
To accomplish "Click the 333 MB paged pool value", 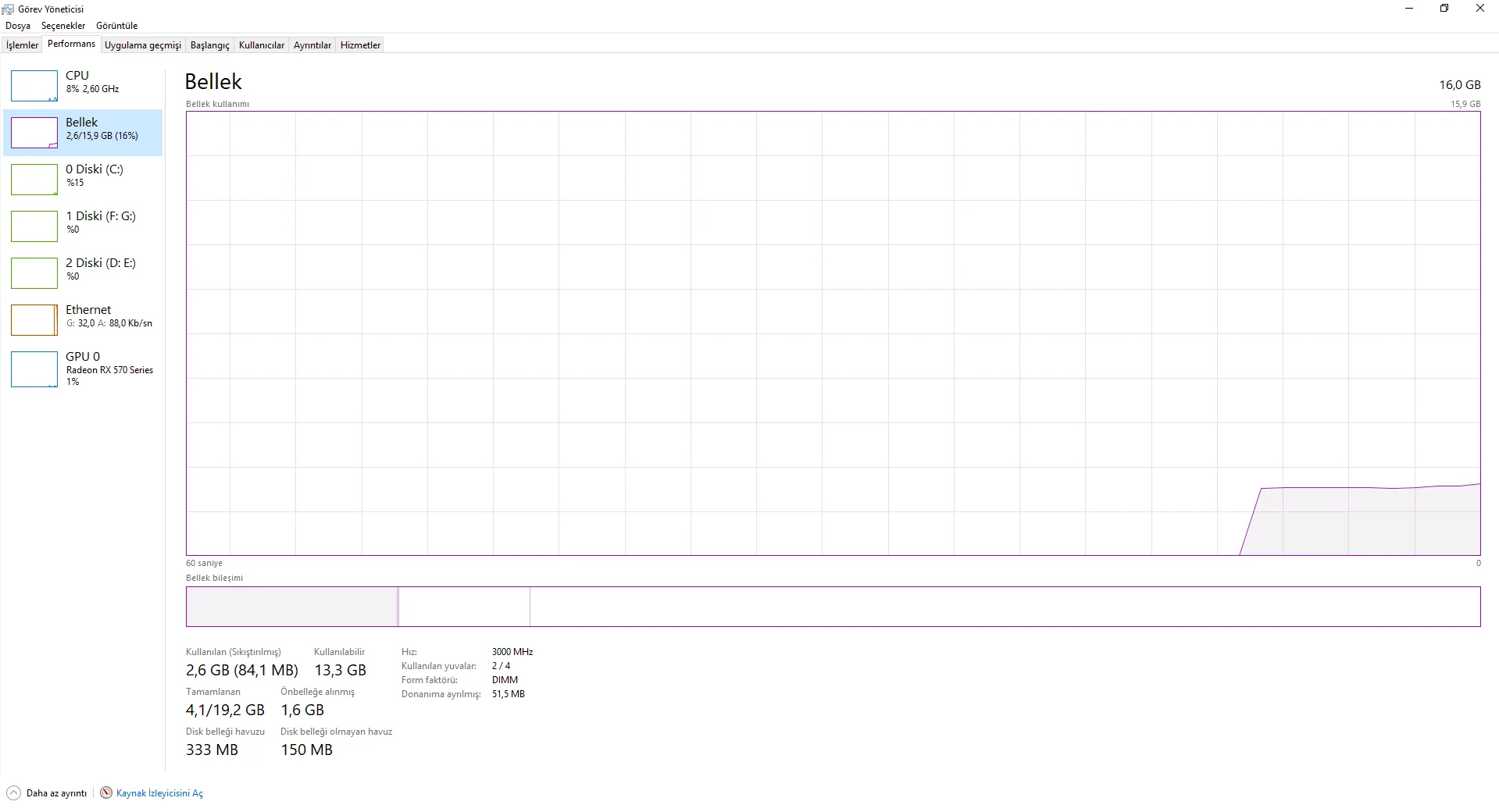I will 212,750.
